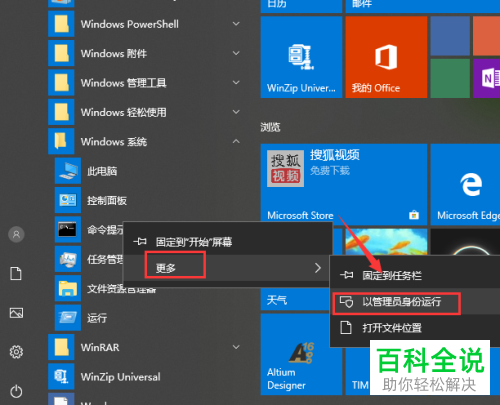The image size is (500, 405).
Task: Open the Microsoft Edge tile
Action: click(465, 184)
